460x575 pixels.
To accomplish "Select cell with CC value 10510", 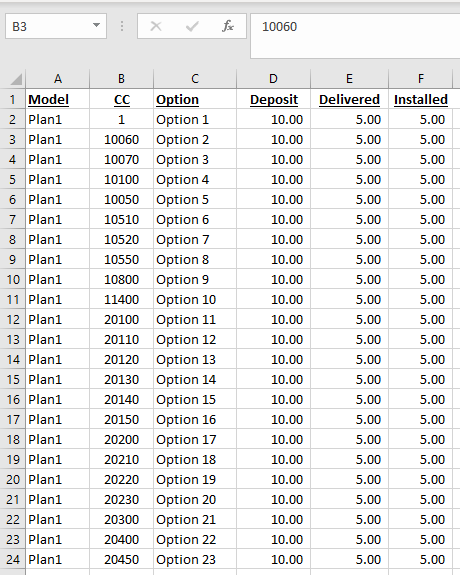I will [121, 219].
